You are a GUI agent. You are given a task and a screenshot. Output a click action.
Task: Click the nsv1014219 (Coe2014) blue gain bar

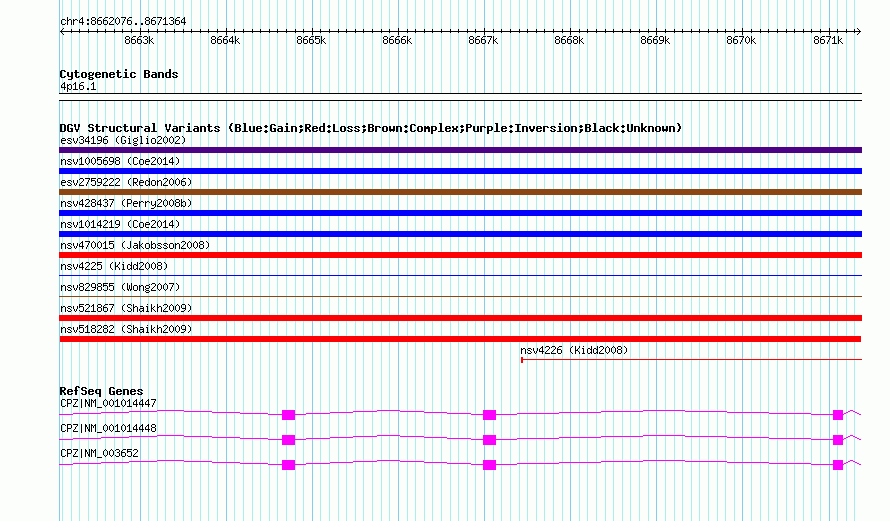[460, 234]
